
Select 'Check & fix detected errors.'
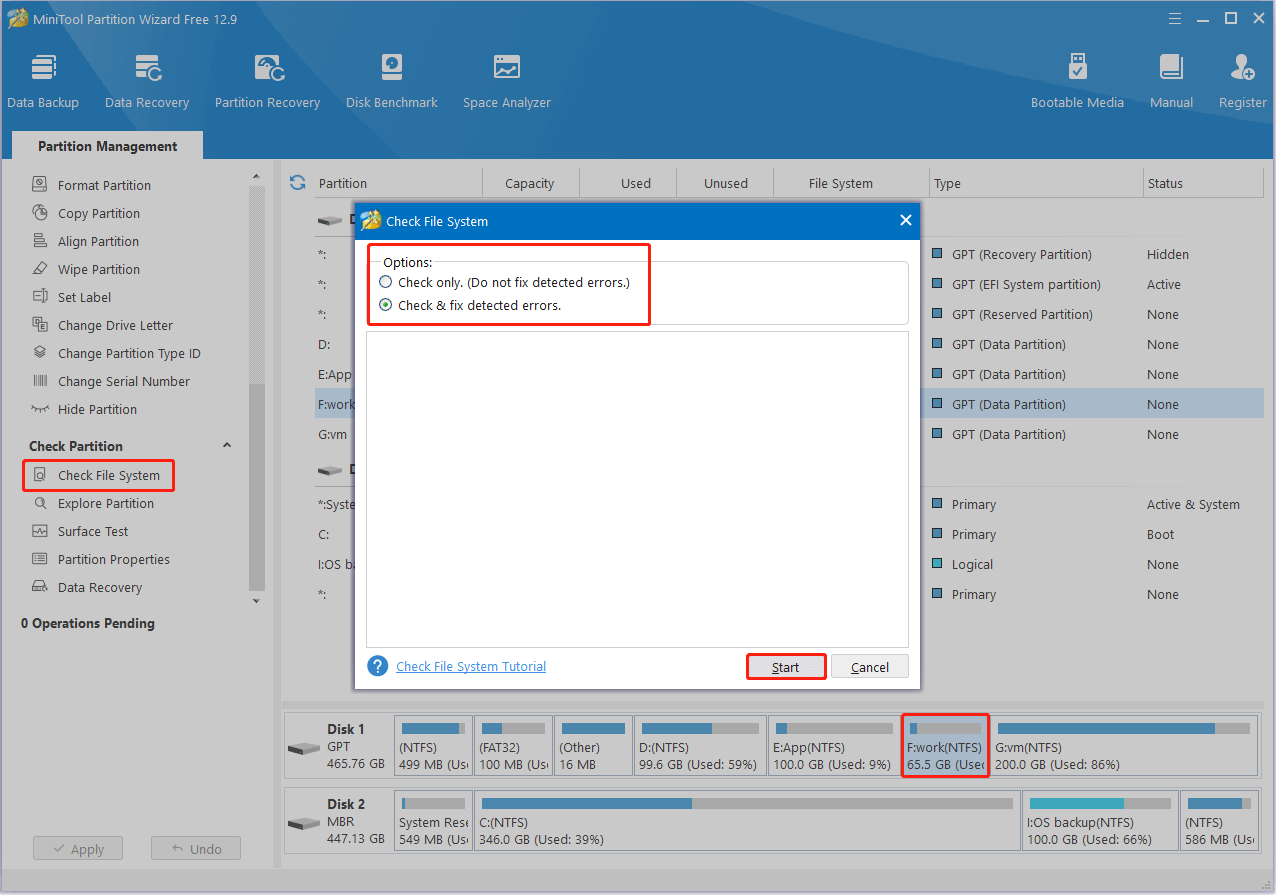385,305
